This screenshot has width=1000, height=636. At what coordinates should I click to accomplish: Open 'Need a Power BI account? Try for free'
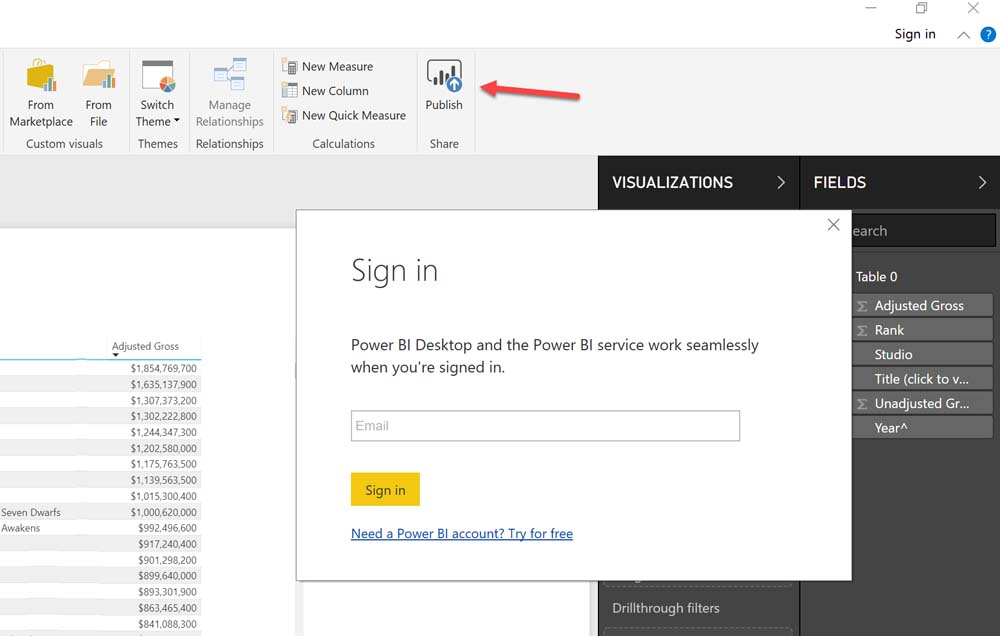[462, 533]
